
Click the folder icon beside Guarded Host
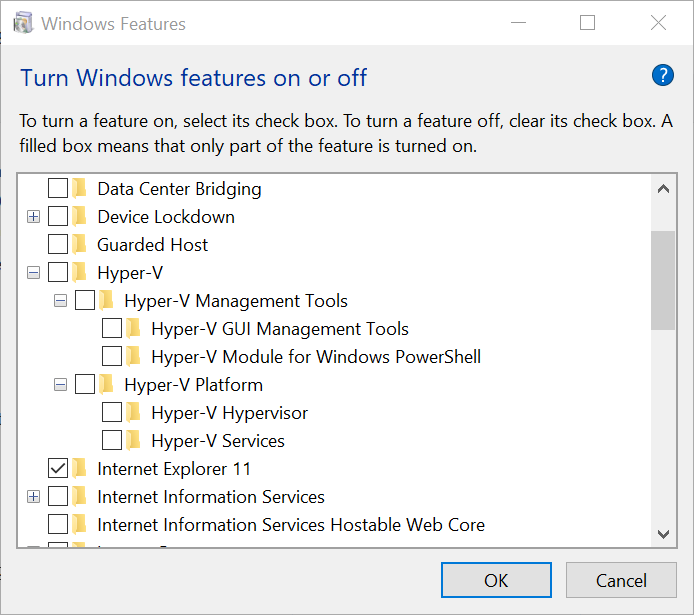[80, 244]
